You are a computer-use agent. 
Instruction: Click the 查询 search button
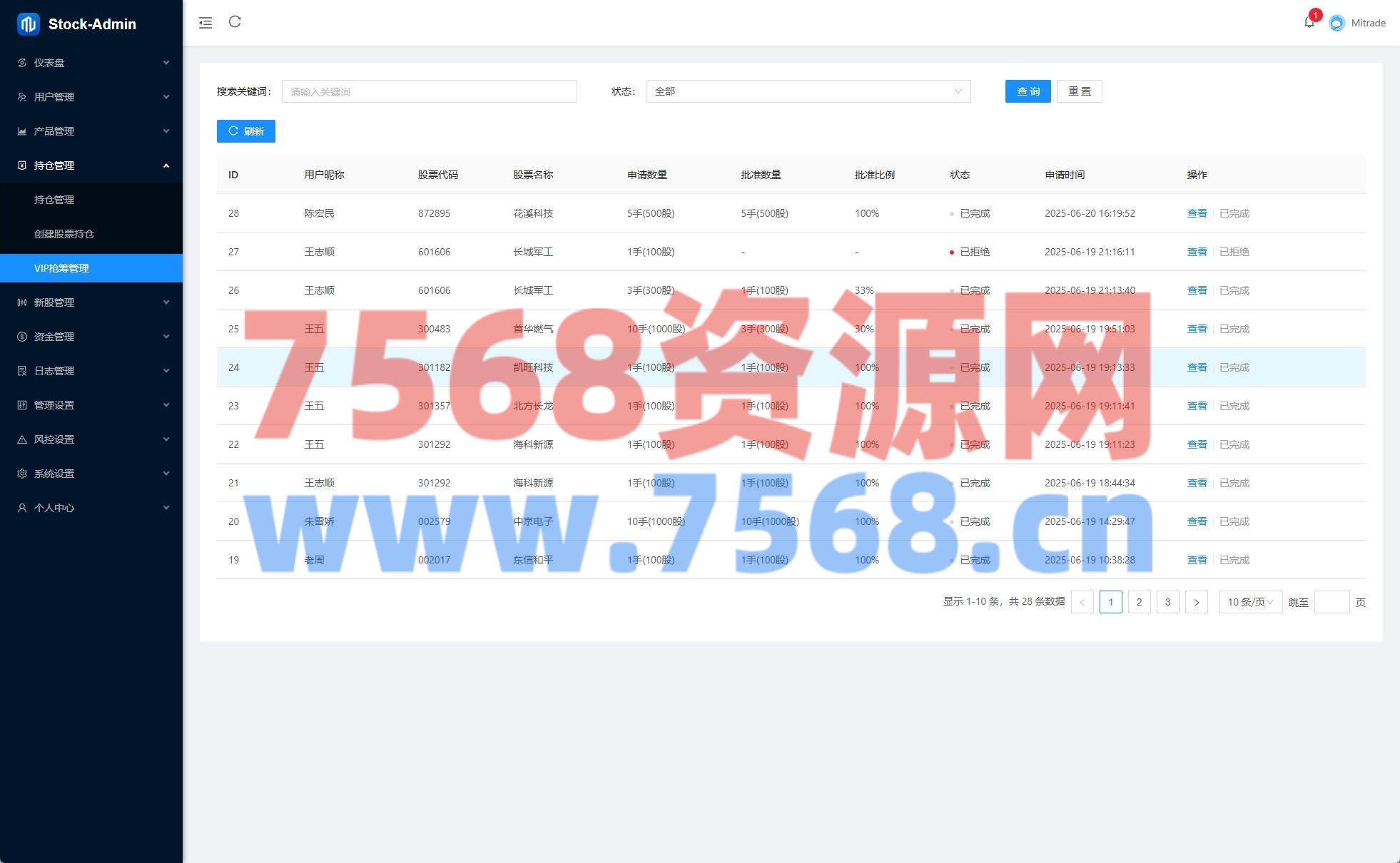[x=1028, y=91]
